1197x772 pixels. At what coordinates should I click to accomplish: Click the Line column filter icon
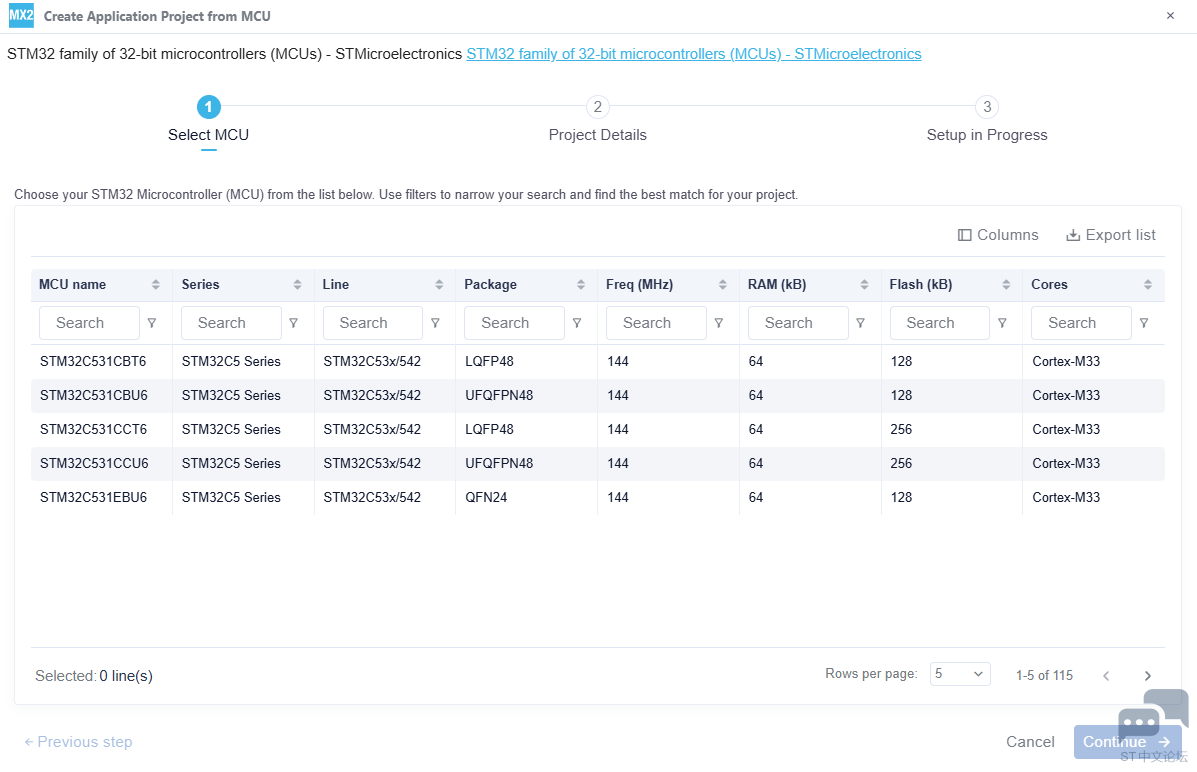coord(435,323)
